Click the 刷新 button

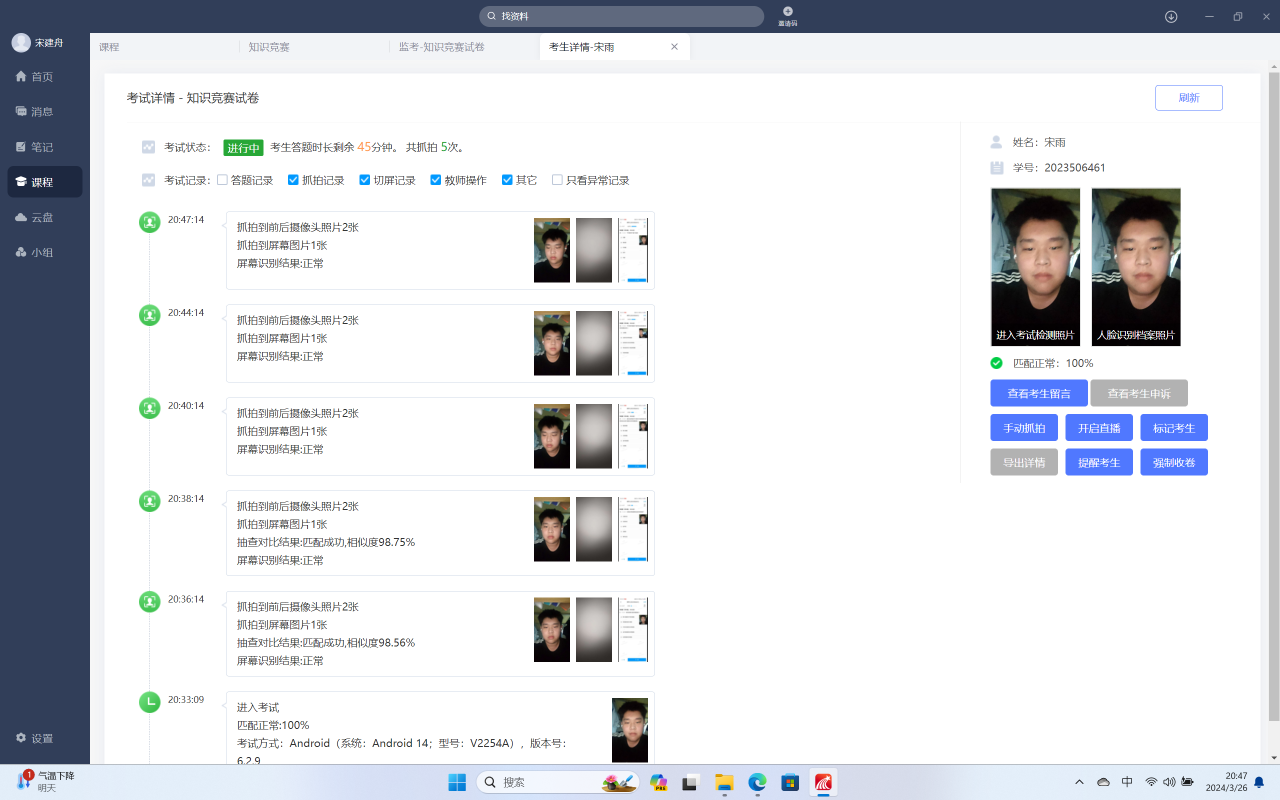pos(1189,98)
